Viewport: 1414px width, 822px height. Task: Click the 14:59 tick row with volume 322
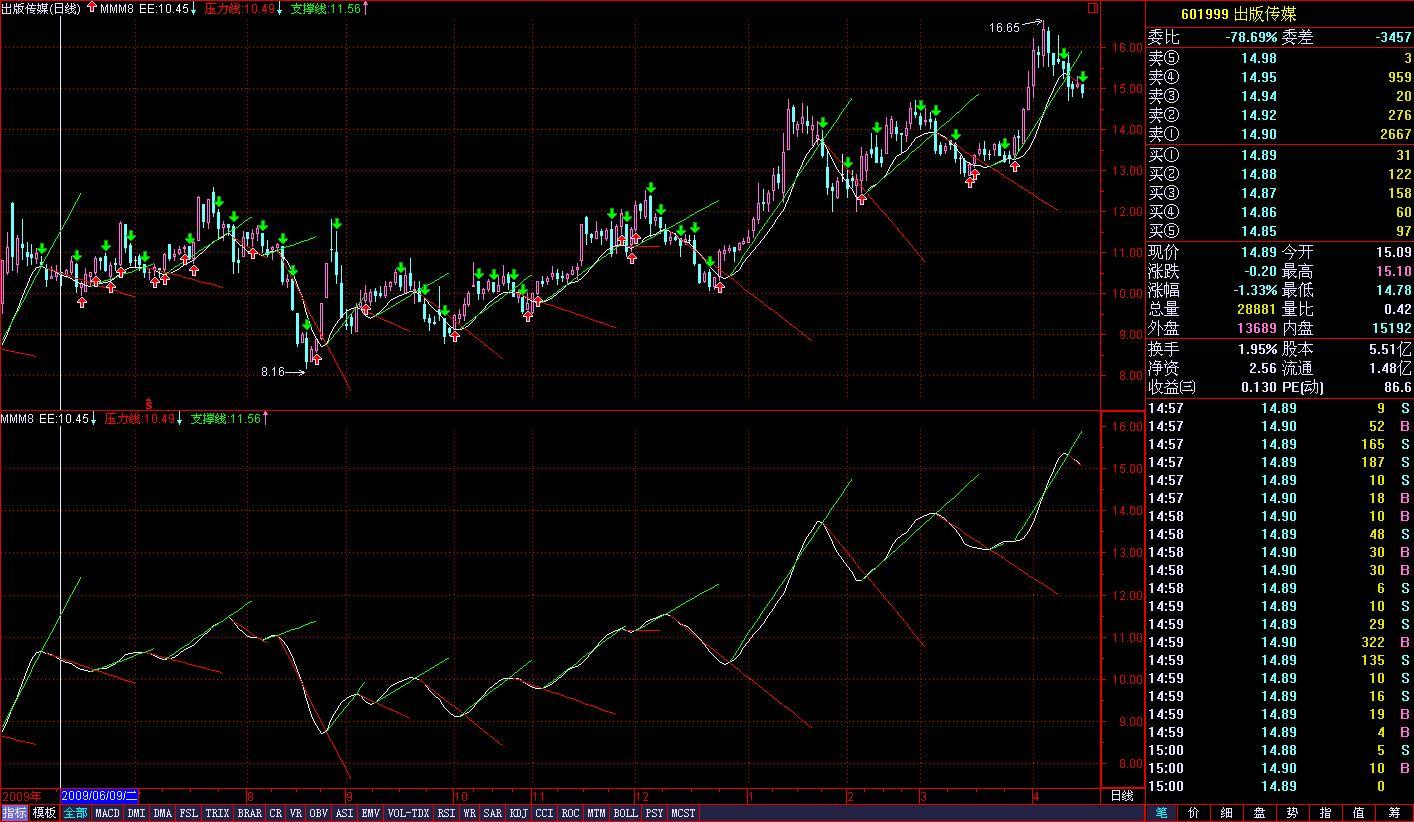(1280, 642)
